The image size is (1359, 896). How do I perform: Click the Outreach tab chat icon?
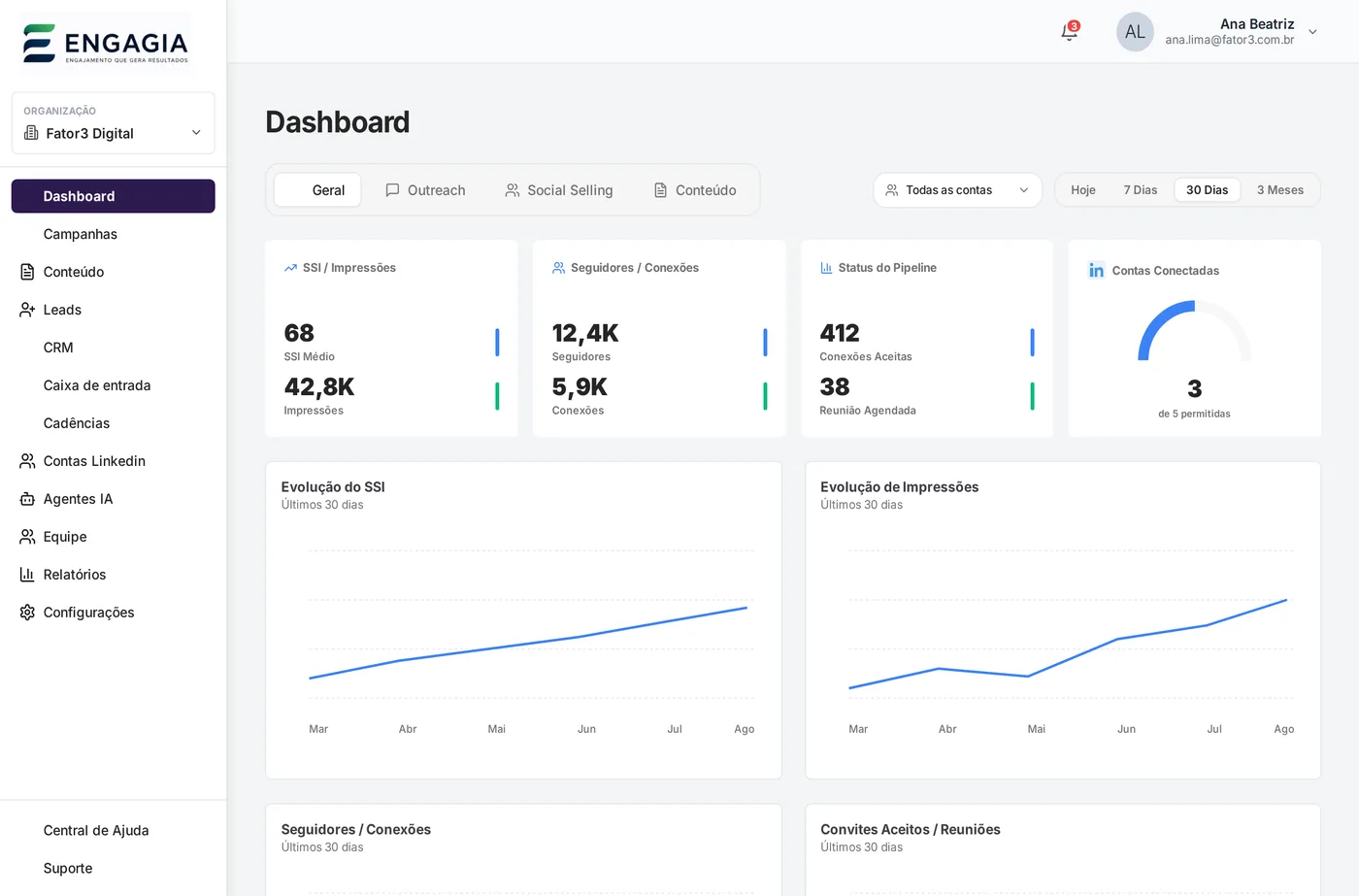(392, 190)
